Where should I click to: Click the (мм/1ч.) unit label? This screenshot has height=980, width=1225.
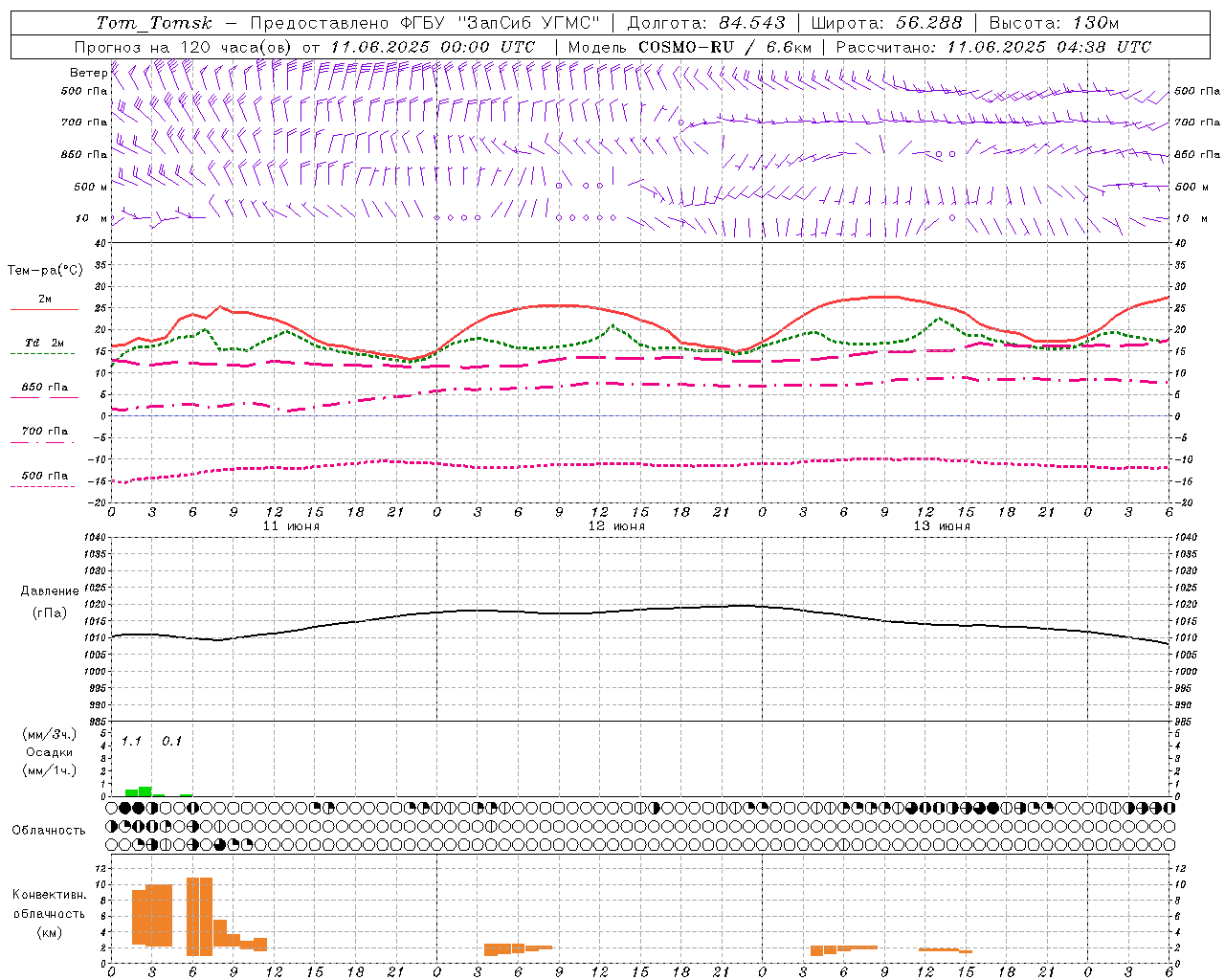(x=49, y=770)
